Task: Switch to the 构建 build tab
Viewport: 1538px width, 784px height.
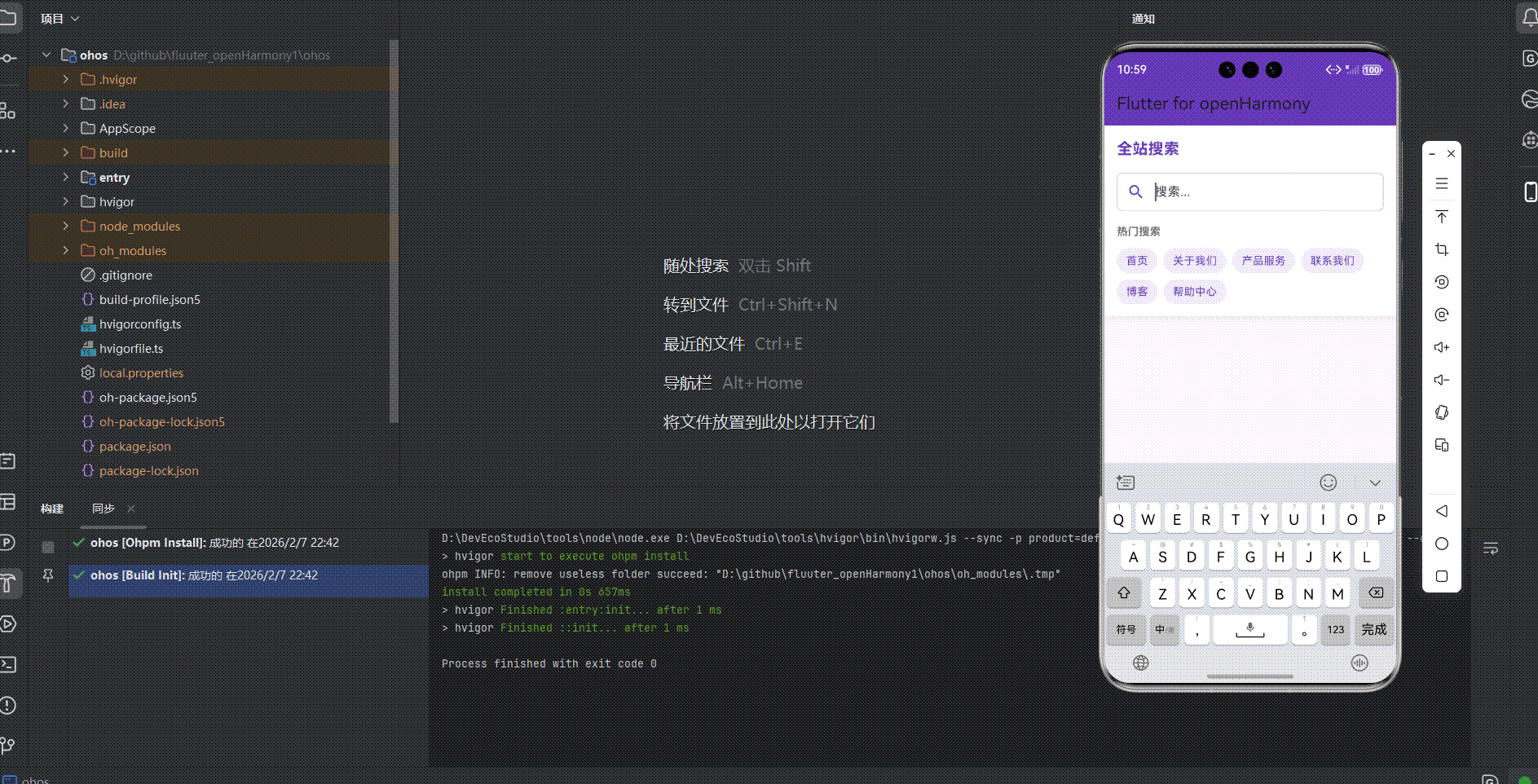Action: 52,509
